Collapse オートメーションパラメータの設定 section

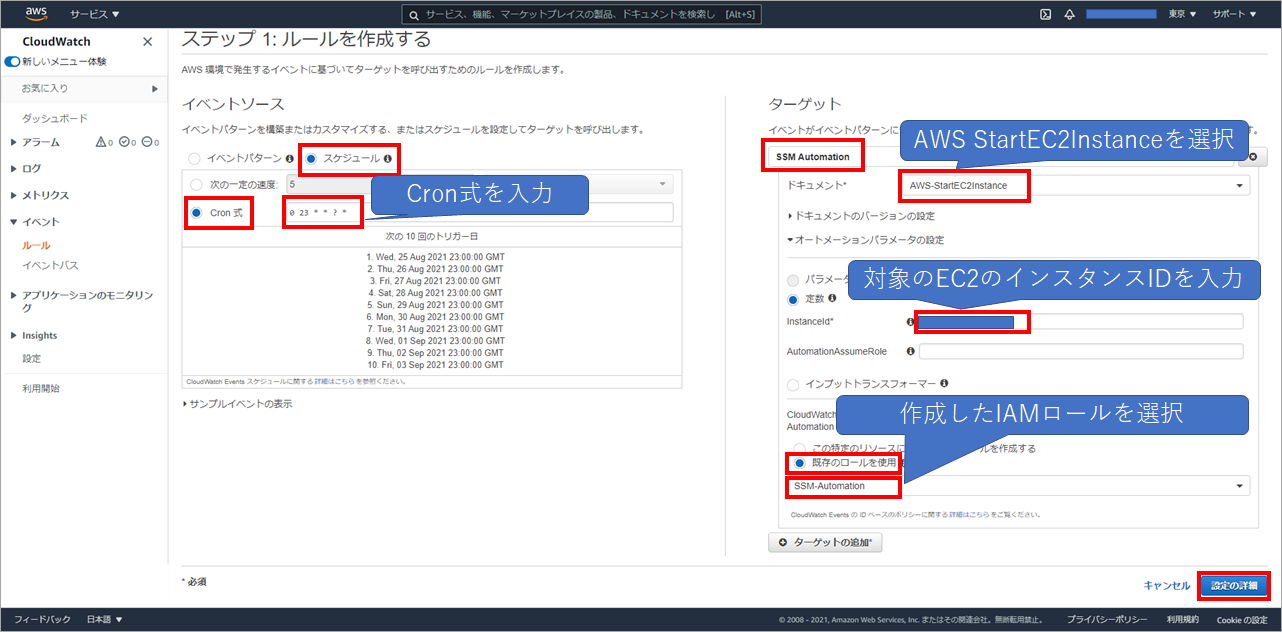point(866,240)
